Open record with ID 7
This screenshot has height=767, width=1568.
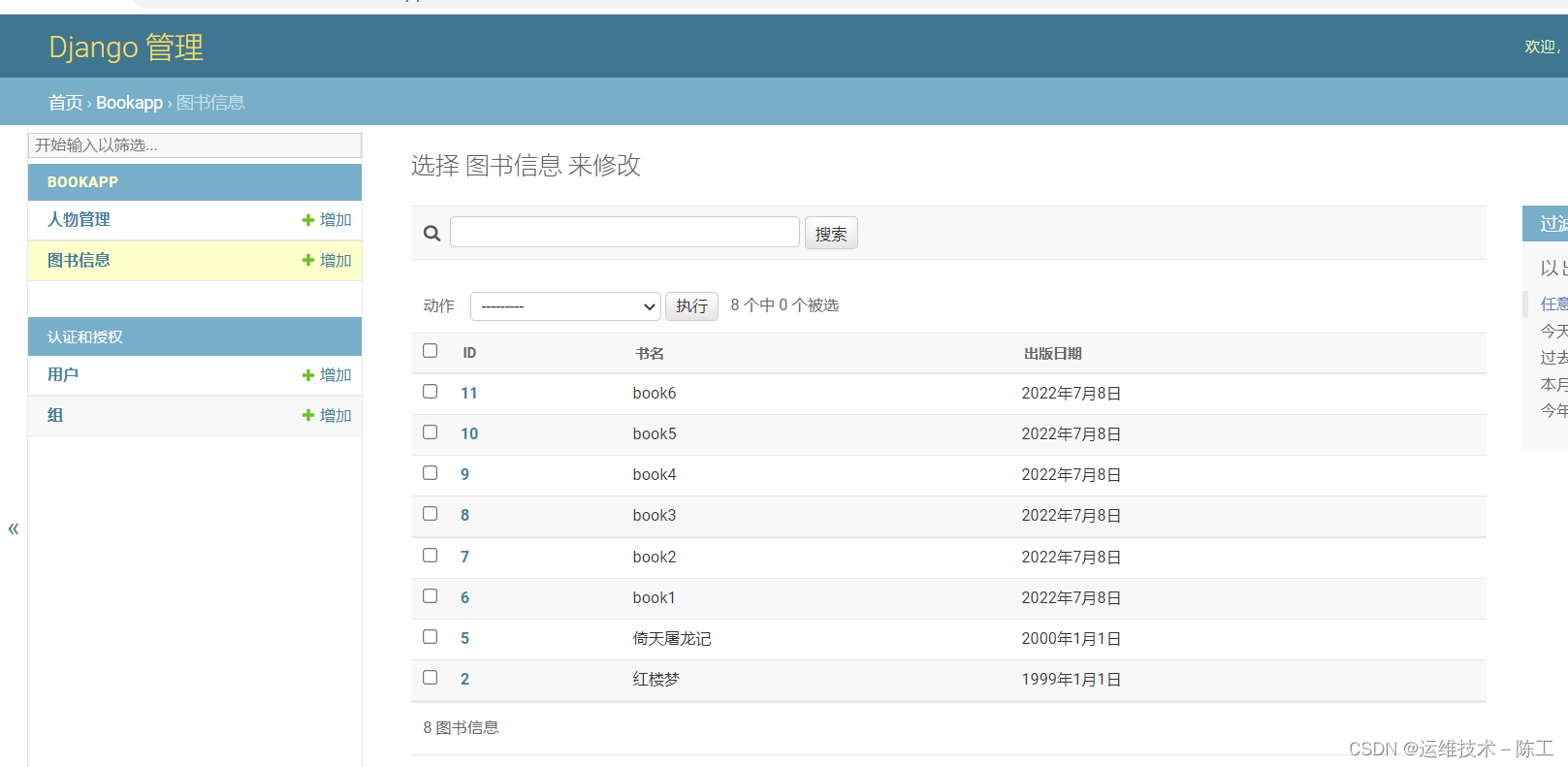click(464, 558)
